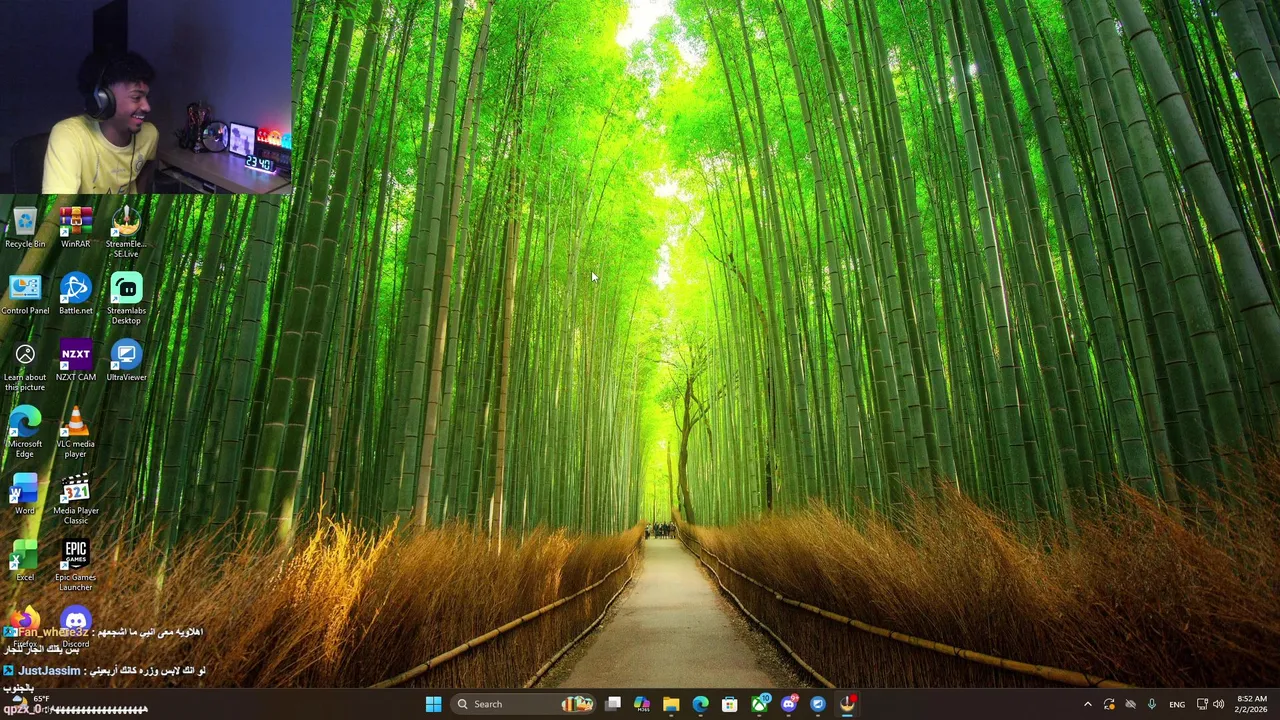Select the Battle.net desktop shortcut

coord(75,295)
